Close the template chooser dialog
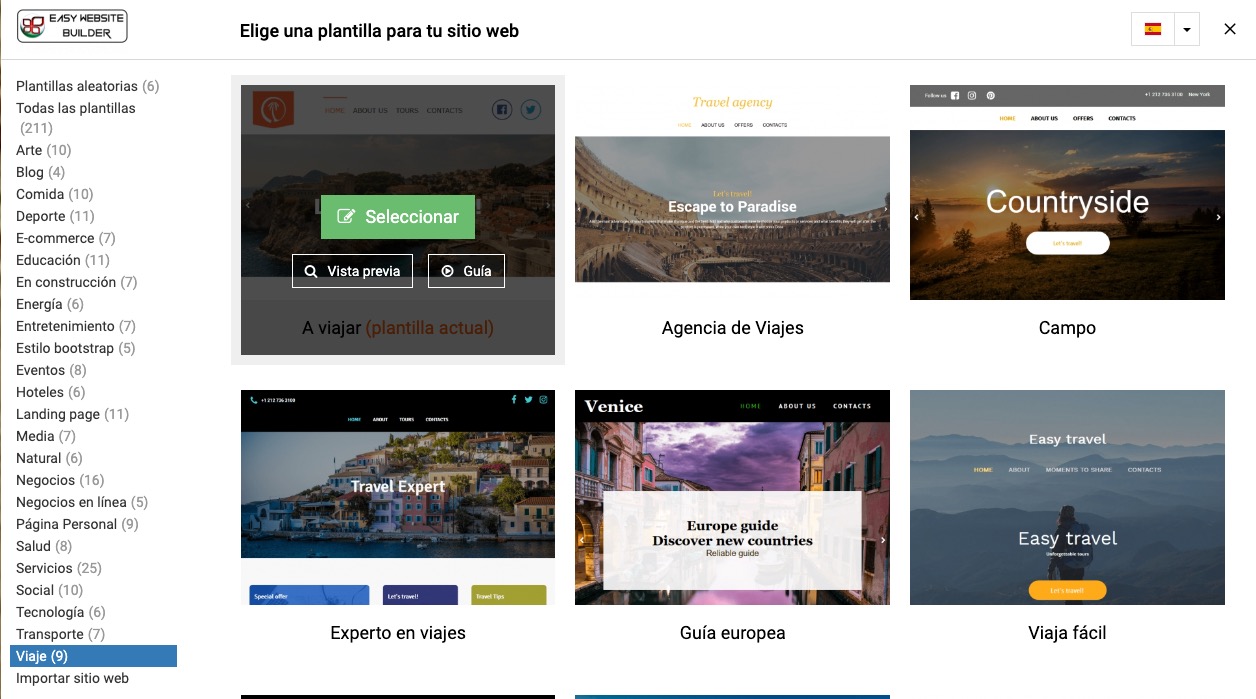Screen dimensions: 1256x699 (x=1230, y=29)
